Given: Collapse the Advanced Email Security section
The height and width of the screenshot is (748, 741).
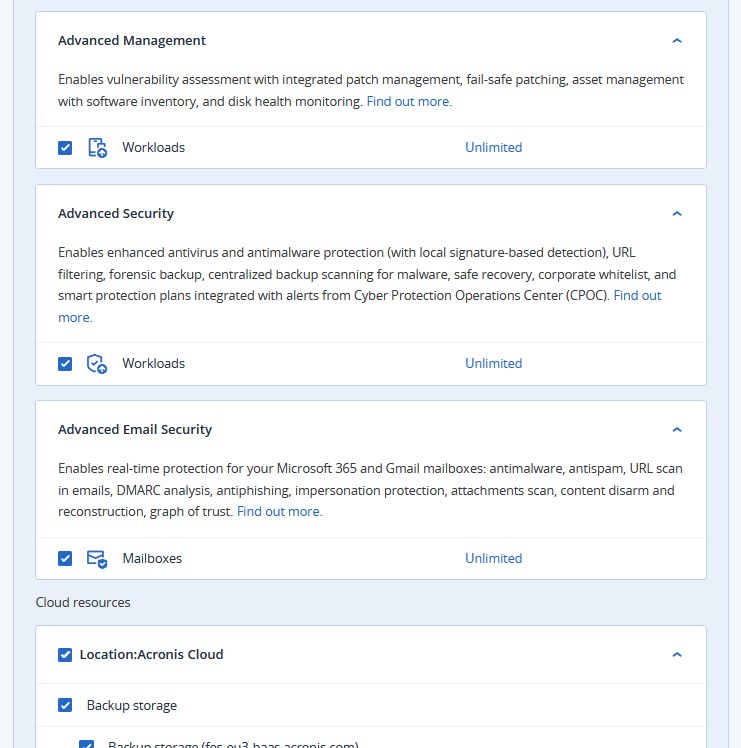Looking at the screenshot, I should [x=677, y=430].
